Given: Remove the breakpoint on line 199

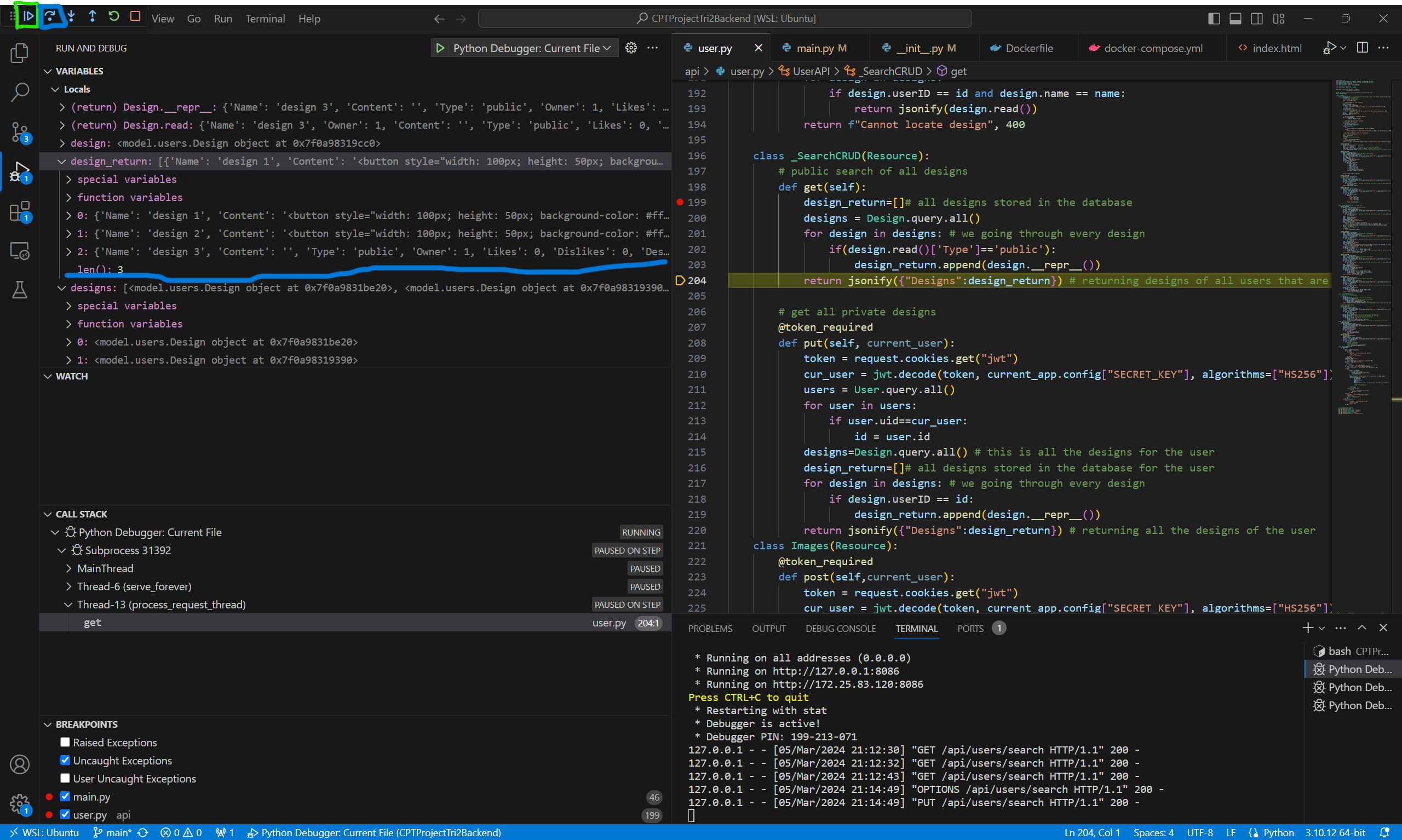Looking at the screenshot, I should pos(680,202).
